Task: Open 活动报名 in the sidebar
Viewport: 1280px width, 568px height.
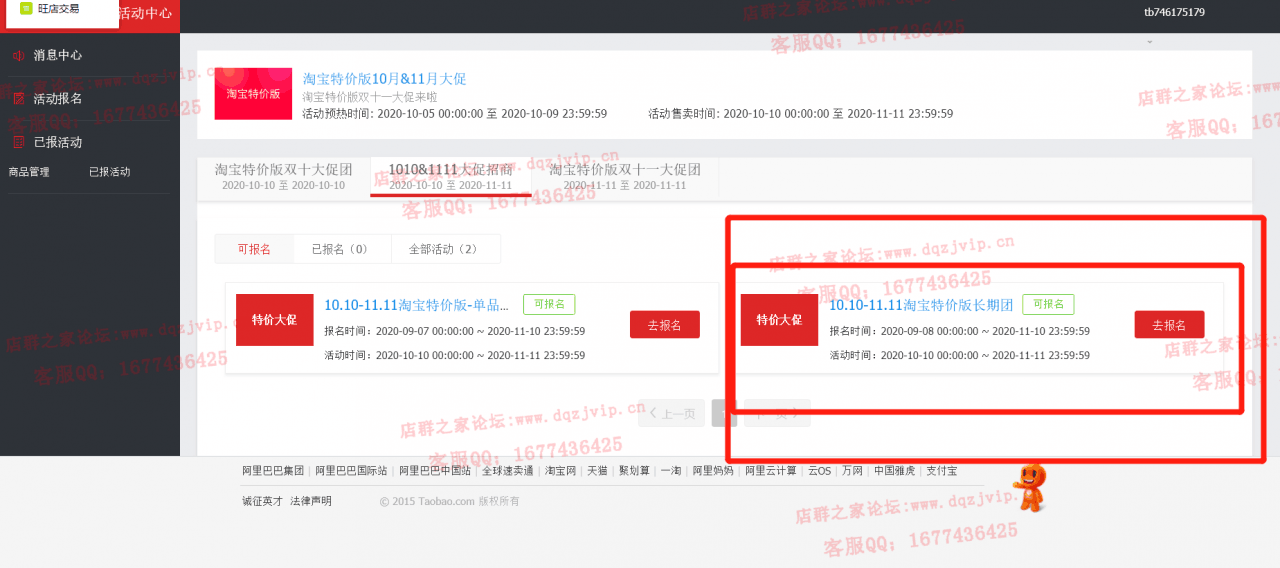Action: 58,99
